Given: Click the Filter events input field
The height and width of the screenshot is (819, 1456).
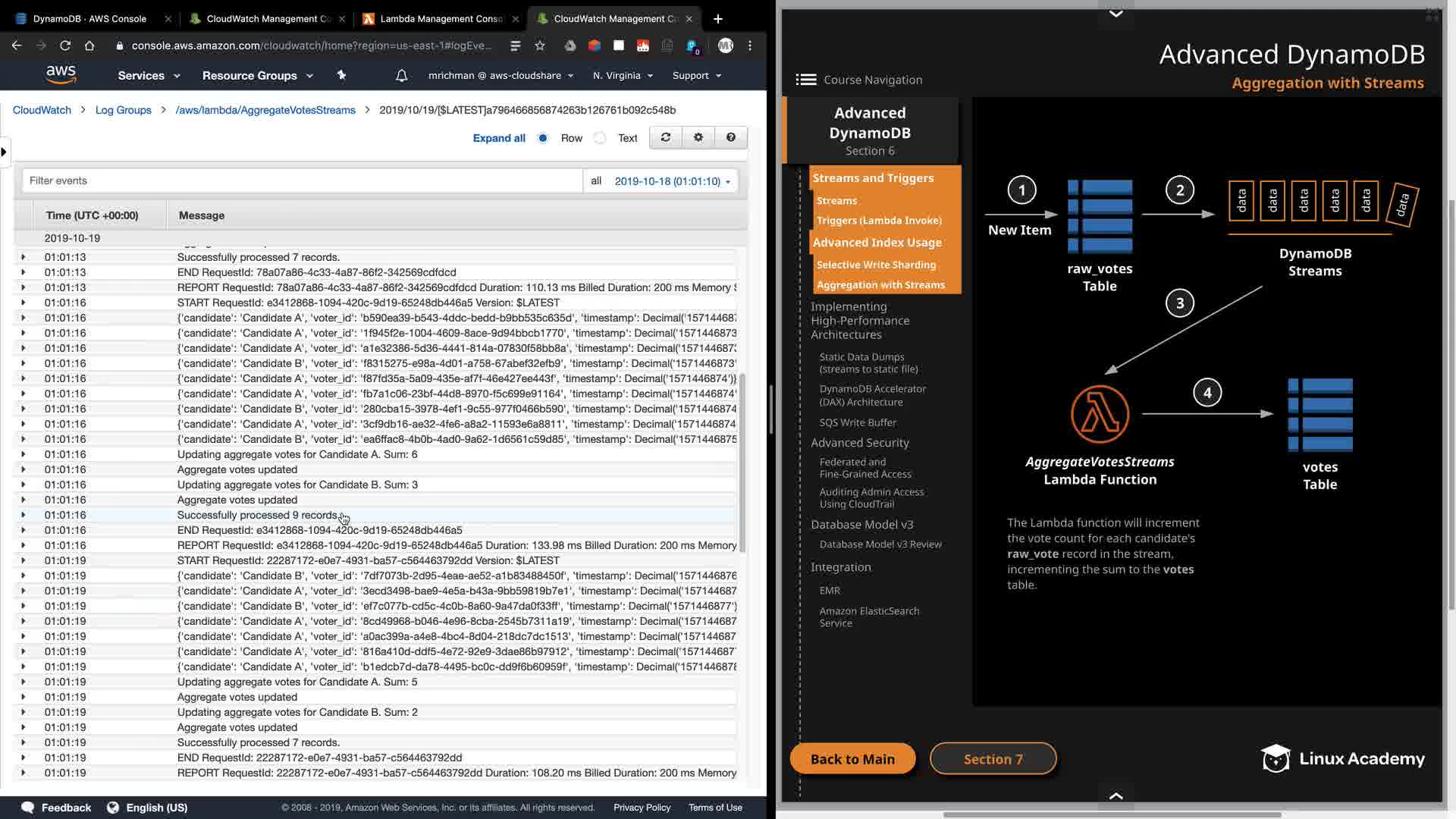Looking at the screenshot, I should click(303, 180).
